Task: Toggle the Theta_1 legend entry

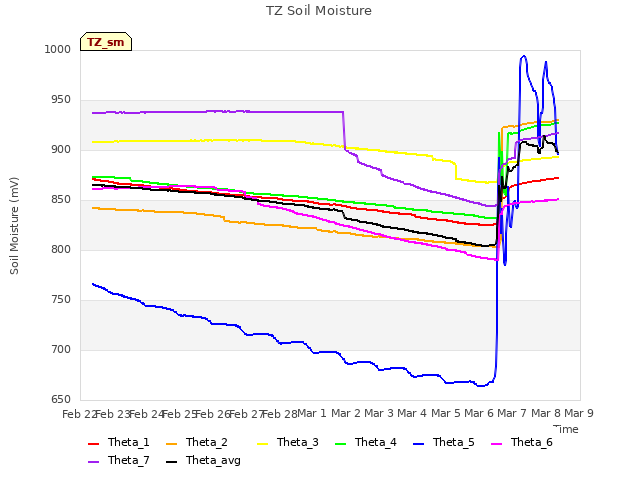Action: click(119, 442)
